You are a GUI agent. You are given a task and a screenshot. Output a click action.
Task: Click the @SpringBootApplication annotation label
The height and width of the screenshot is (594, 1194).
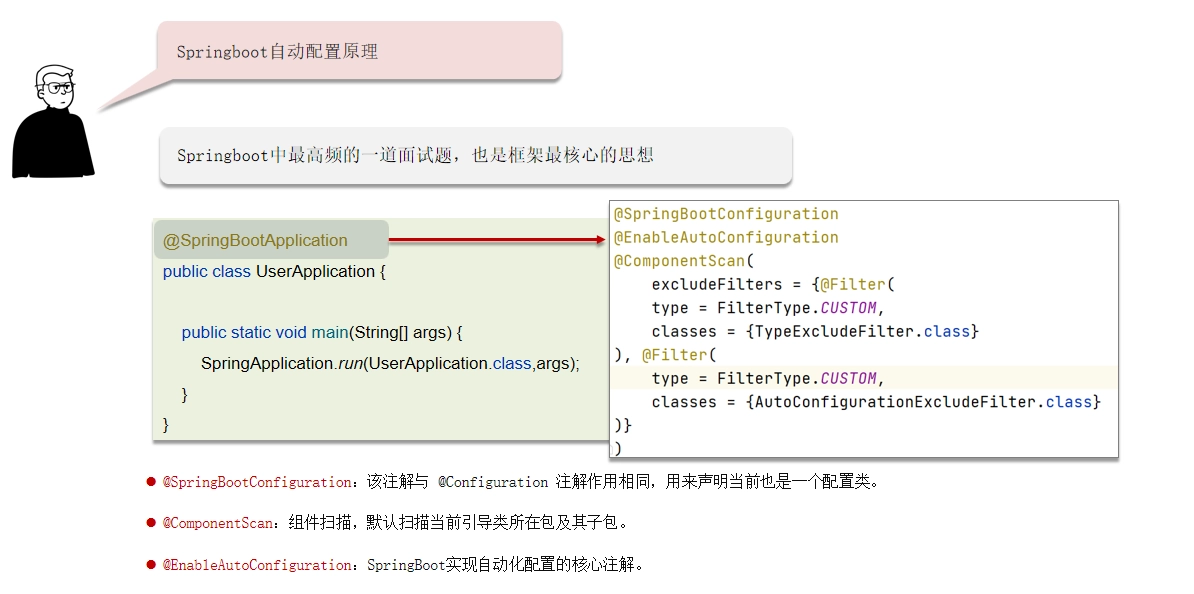click(255, 241)
